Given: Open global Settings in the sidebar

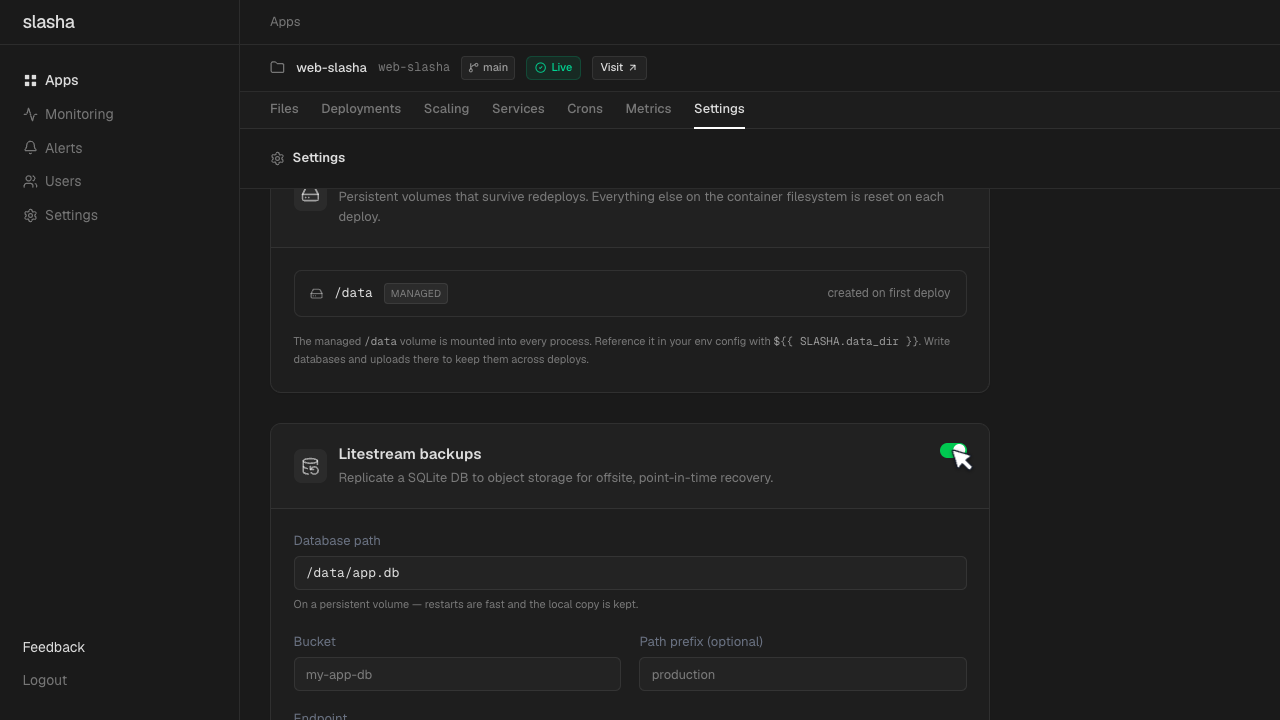Looking at the screenshot, I should (71, 215).
